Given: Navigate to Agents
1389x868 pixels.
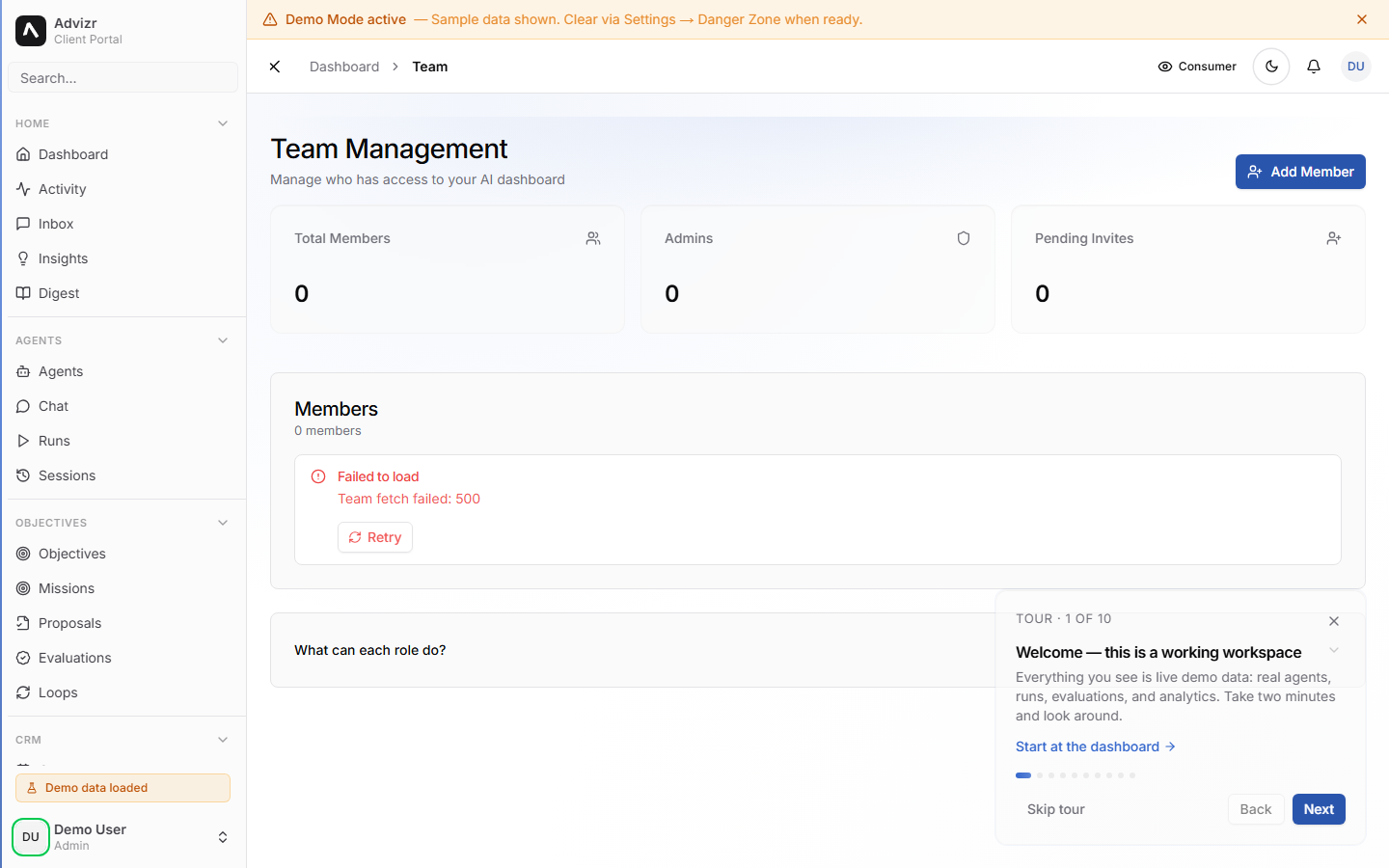Looking at the screenshot, I should [123, 371].
